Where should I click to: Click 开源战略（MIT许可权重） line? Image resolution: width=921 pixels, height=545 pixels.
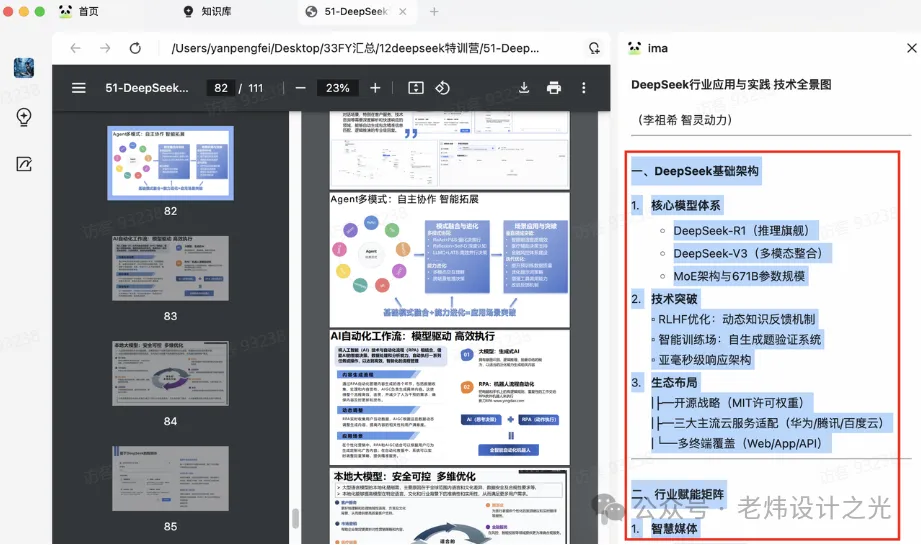[738, 403]
